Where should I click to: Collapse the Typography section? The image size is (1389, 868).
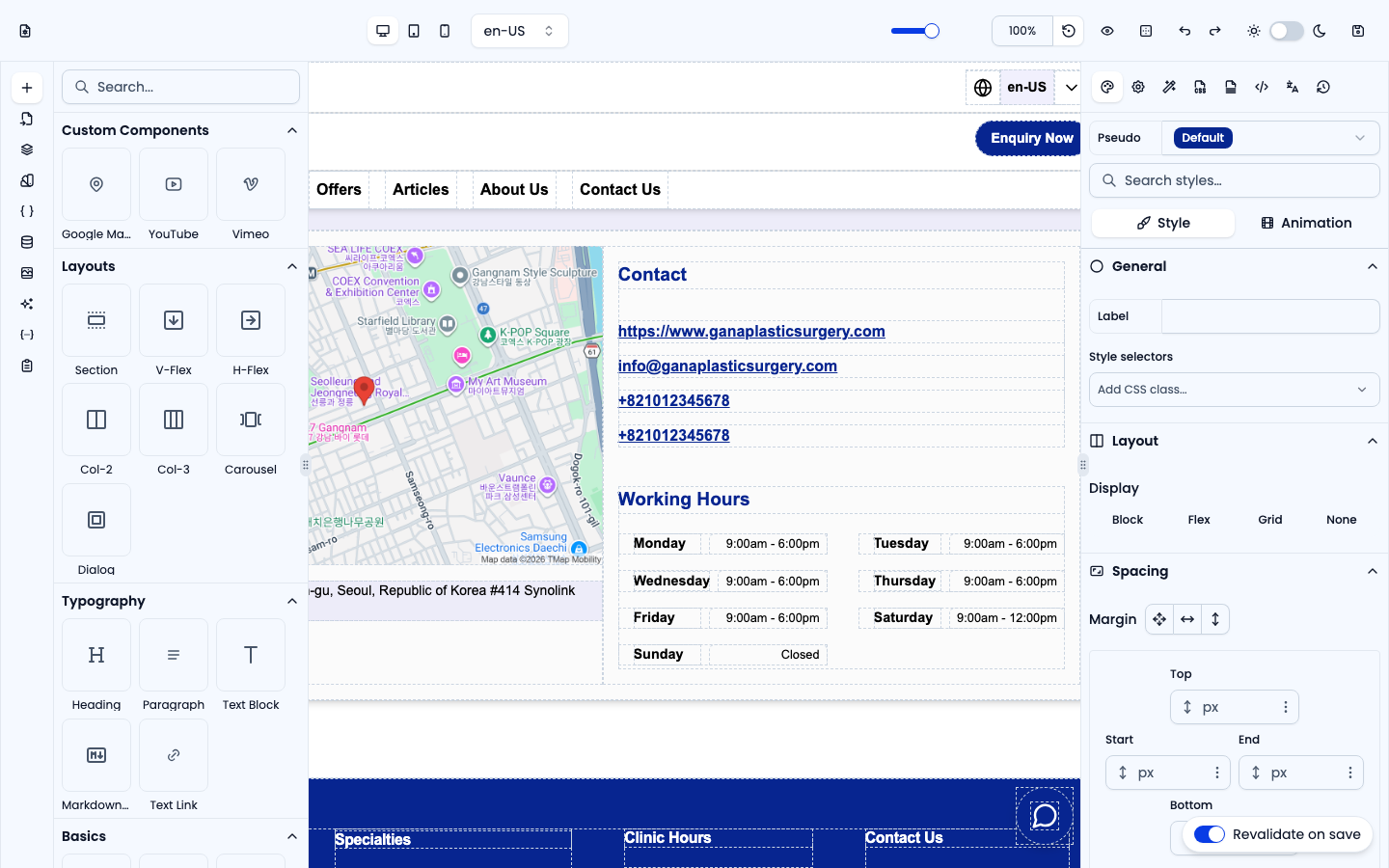[x=292, y=601]
